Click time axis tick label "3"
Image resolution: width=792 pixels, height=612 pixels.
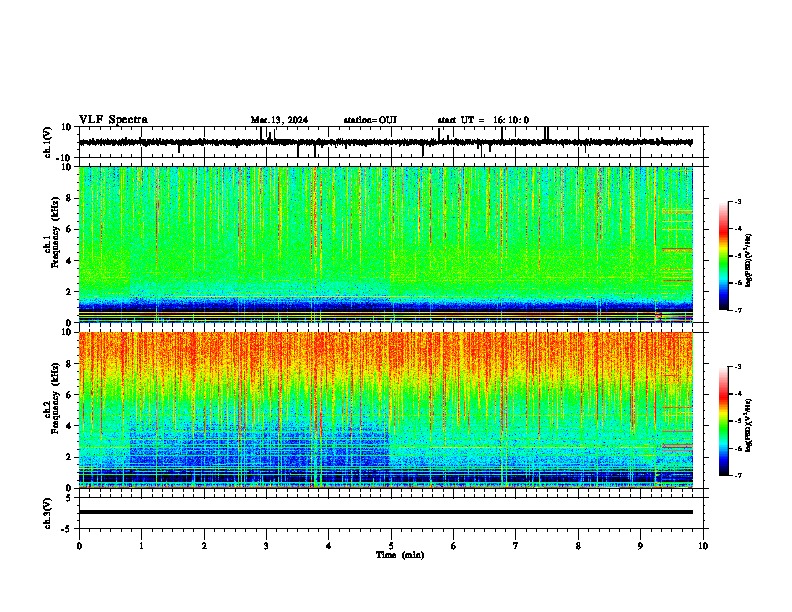pyautogui.click(x=266, y=546)
